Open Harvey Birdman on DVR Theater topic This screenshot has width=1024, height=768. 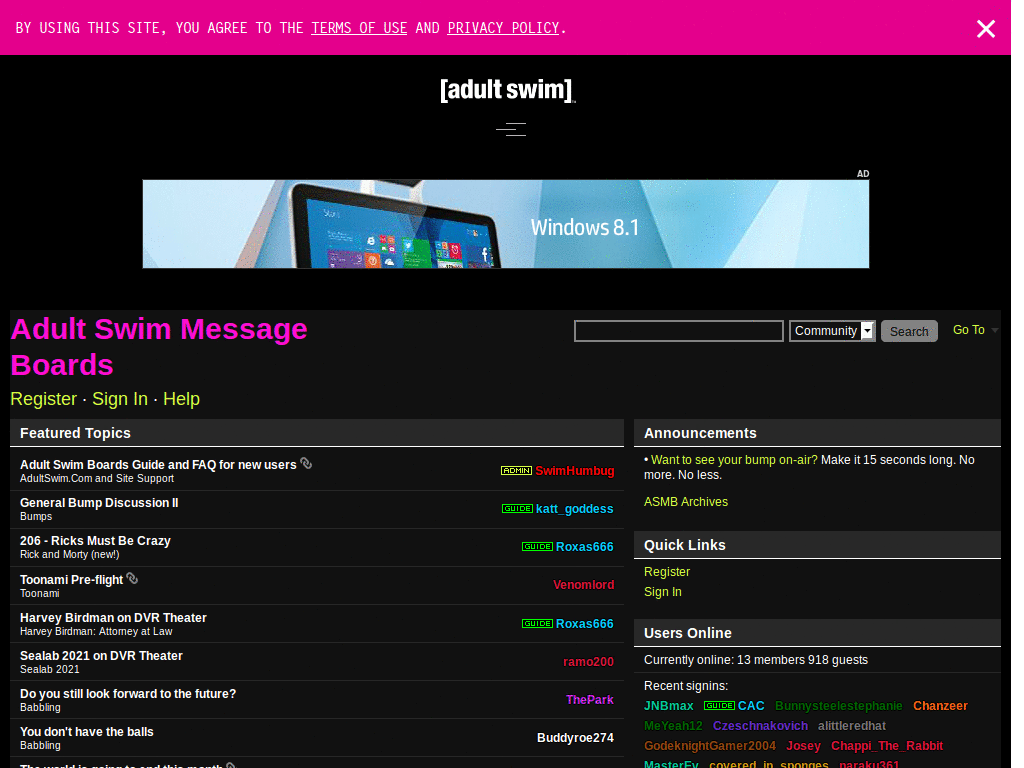[113, 618]
